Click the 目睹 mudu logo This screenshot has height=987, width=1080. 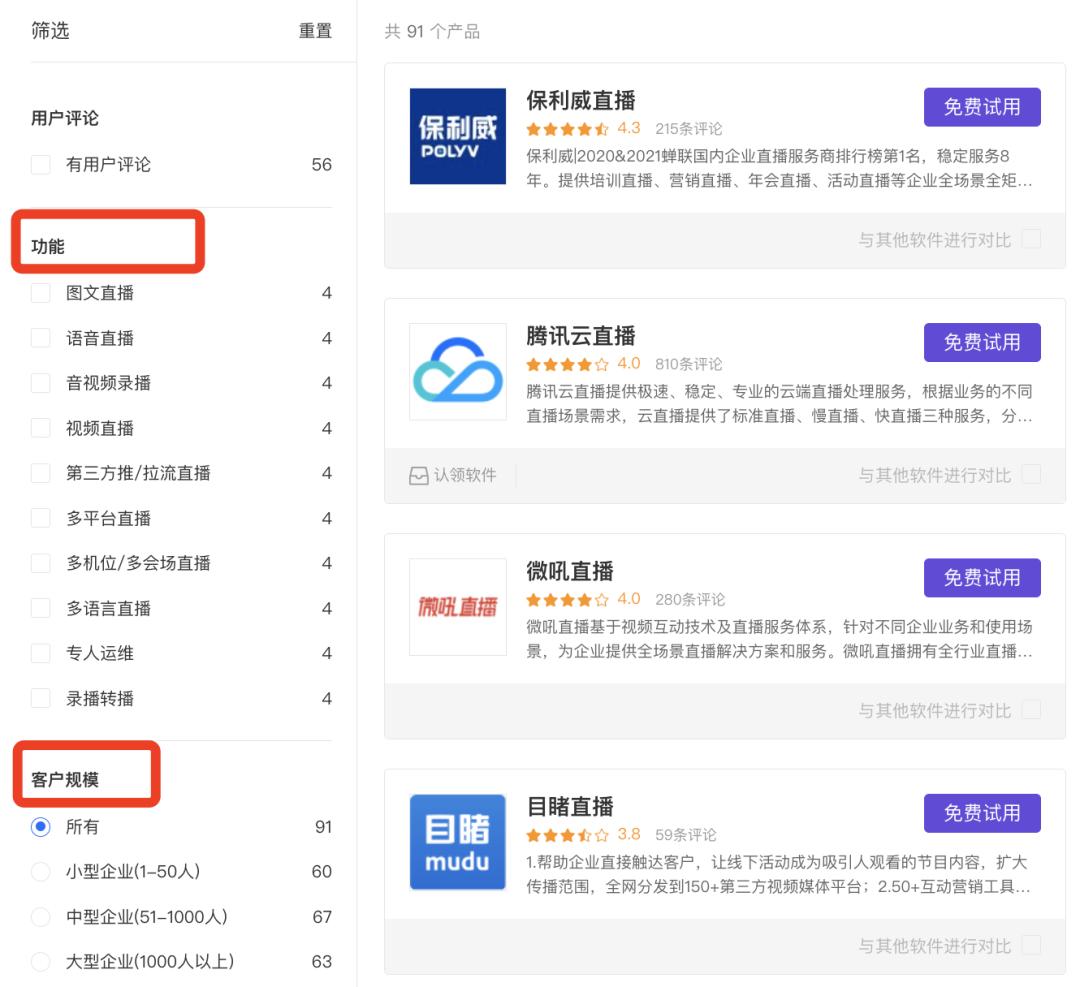[x=457, y=842]
